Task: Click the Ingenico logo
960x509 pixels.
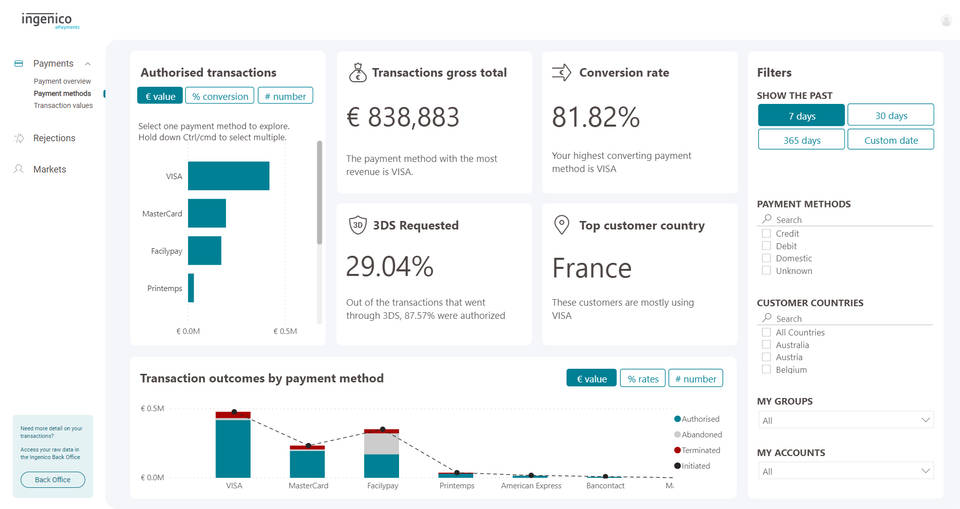Action: tap(50, 20)
